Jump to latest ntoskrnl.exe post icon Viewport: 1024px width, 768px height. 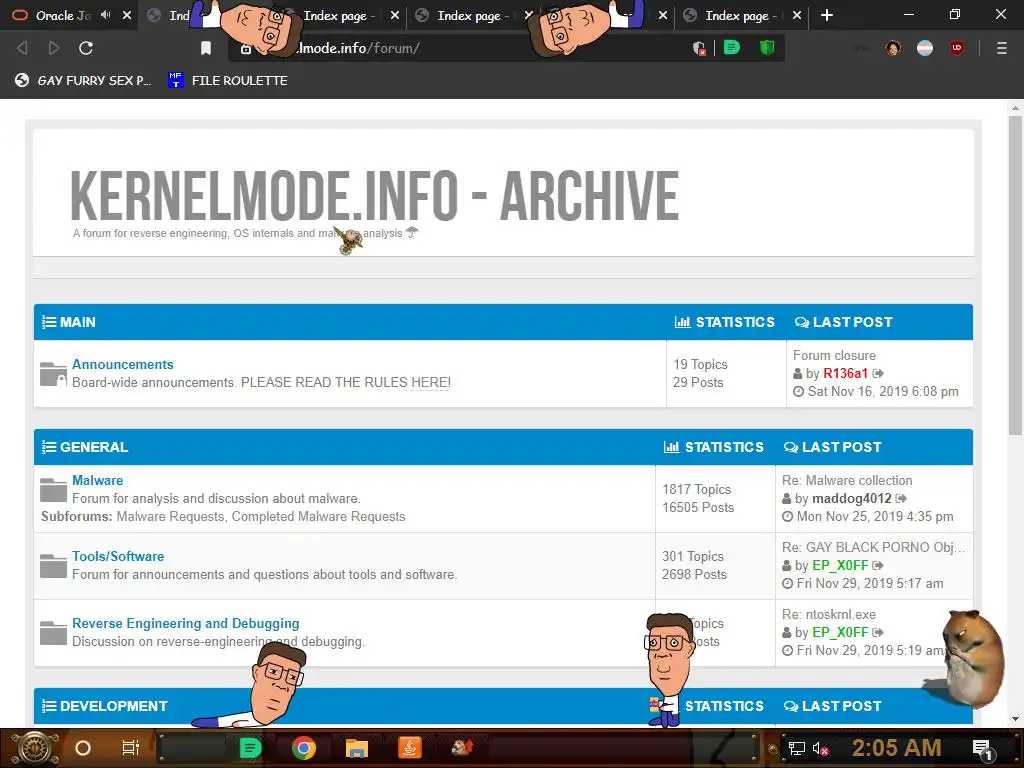pyautogui.click(x=878, y=632)
